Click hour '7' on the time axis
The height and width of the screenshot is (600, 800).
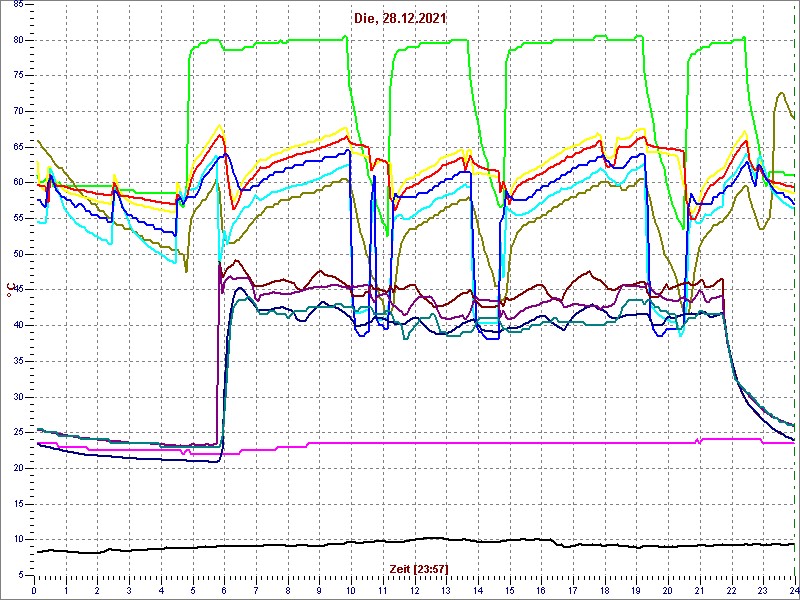click(x=256, y=590)
